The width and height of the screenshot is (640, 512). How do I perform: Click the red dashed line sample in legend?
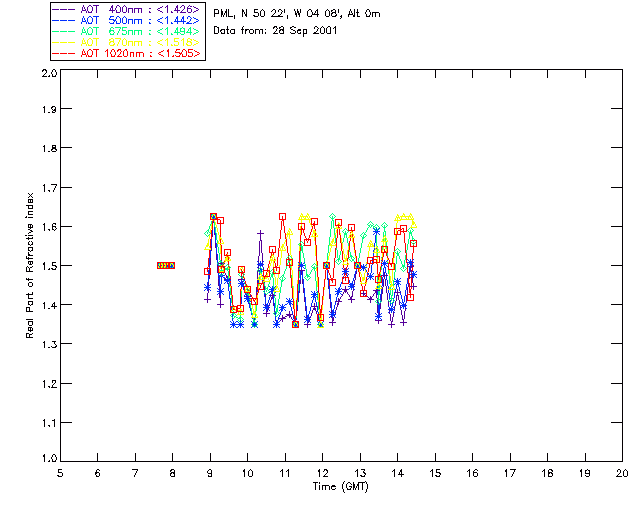coord(64,53)
